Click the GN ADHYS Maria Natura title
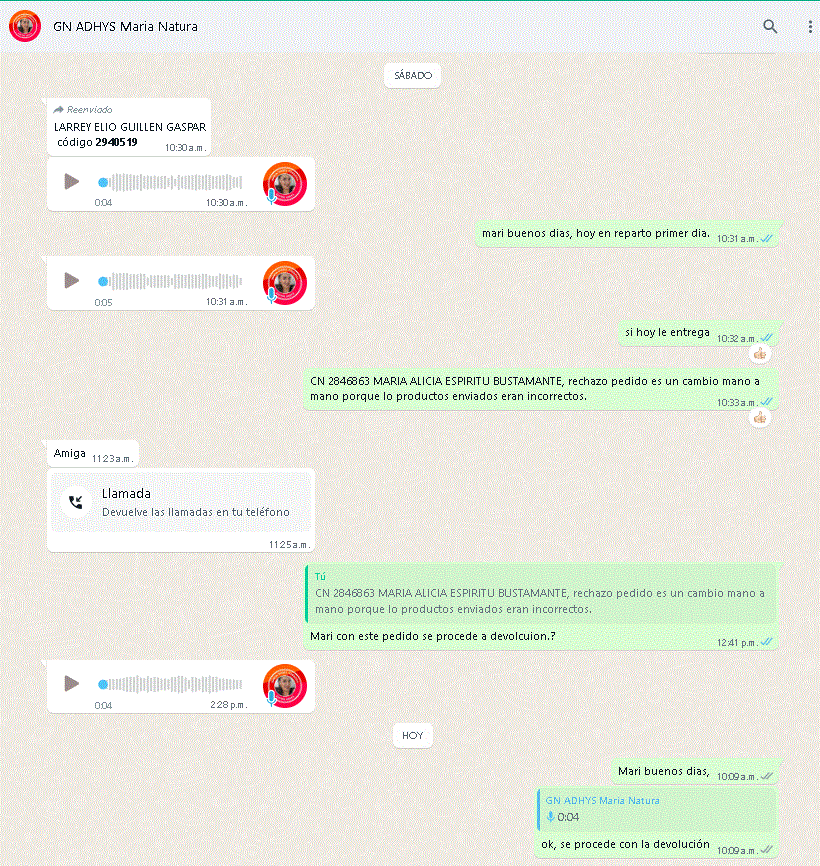This screenshot has height=866, width=820. 125,27
